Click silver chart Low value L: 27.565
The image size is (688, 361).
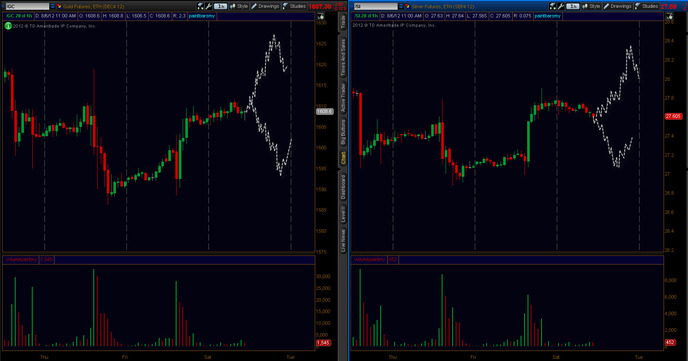pos(477,16)
